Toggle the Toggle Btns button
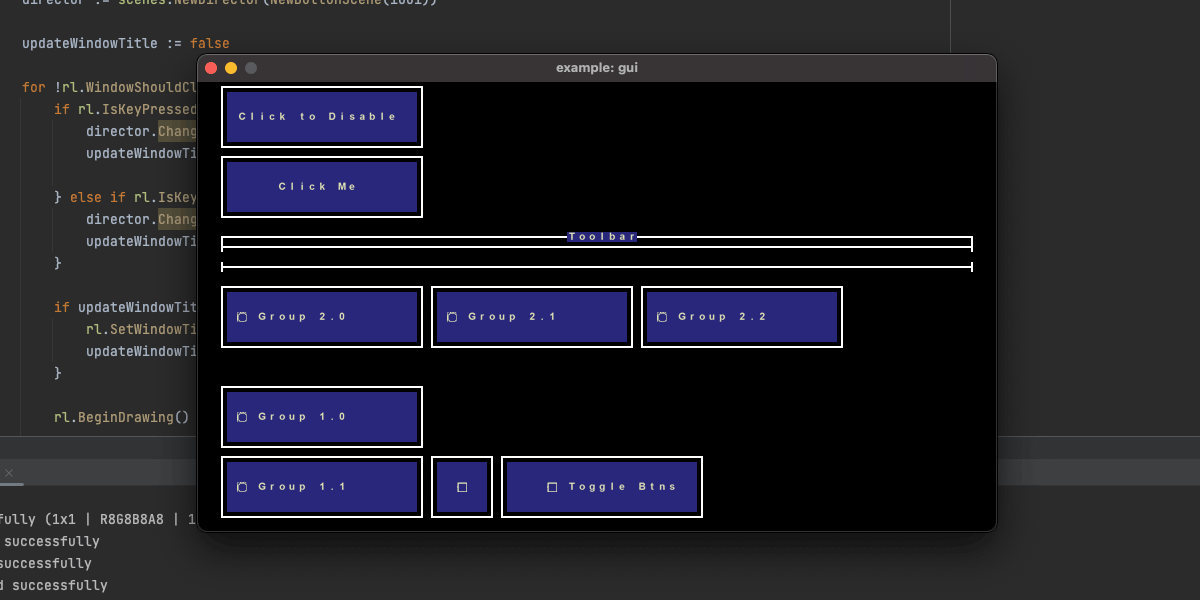This screenshot has height=600, width=1200. (x=602, y=486)
